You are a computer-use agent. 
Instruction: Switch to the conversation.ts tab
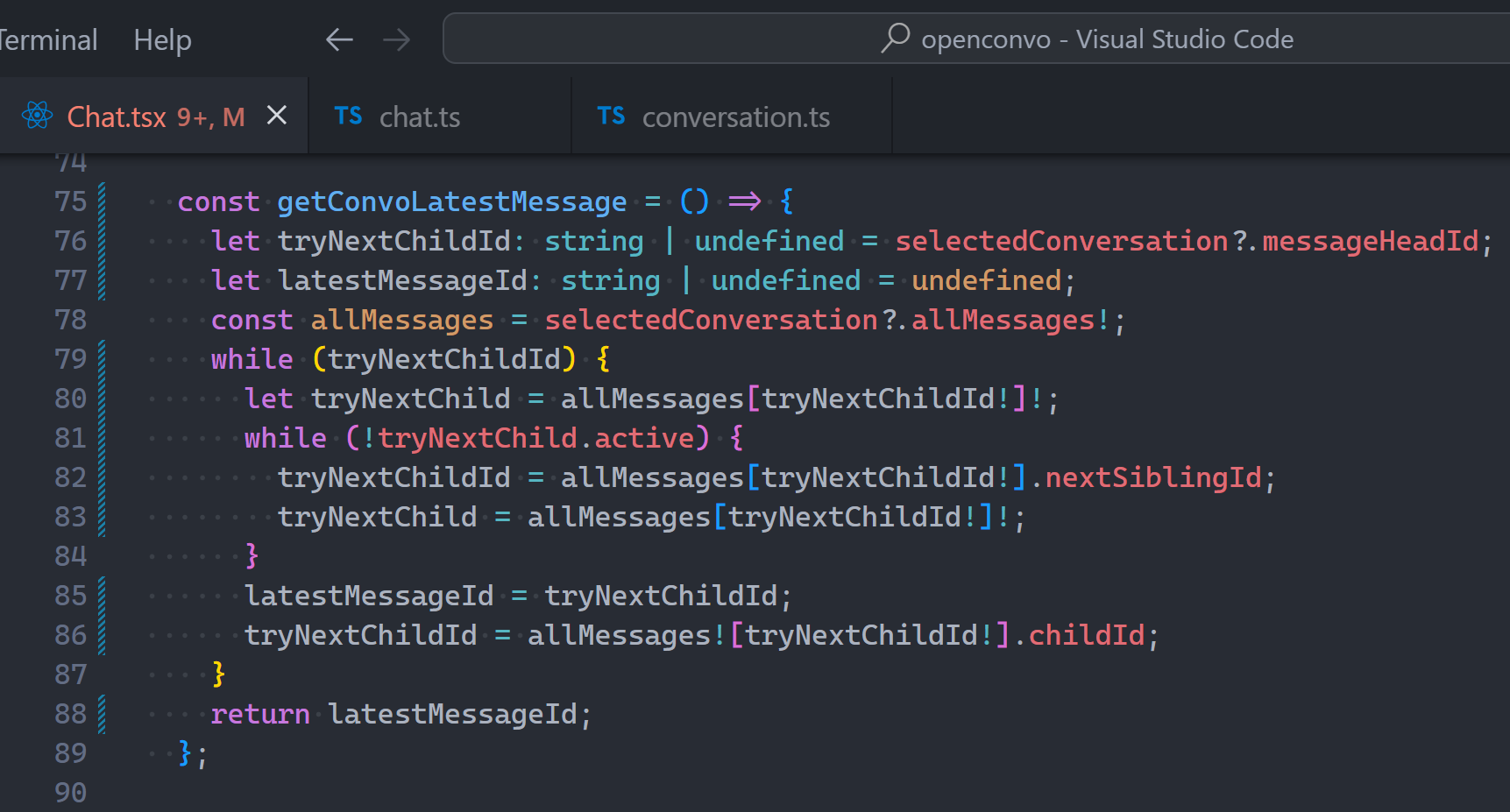(735, 117)
